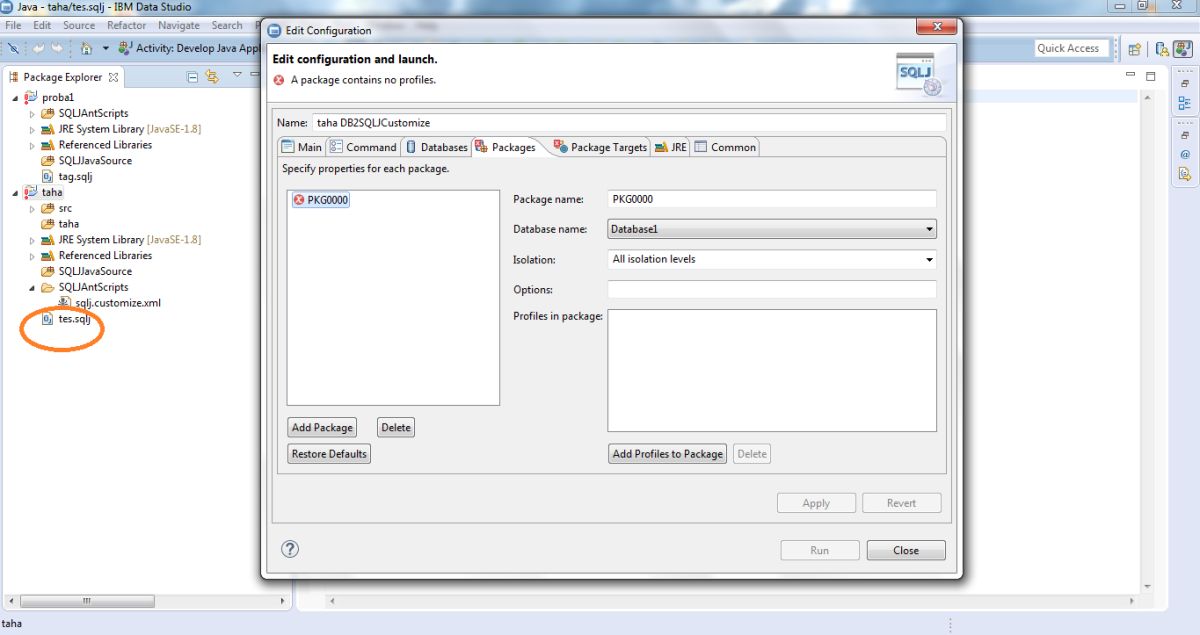Viewport: 1200px width, 635px height.
Task: Open Package Explorer view menu triangle
Action: click(x=237, y=75)
